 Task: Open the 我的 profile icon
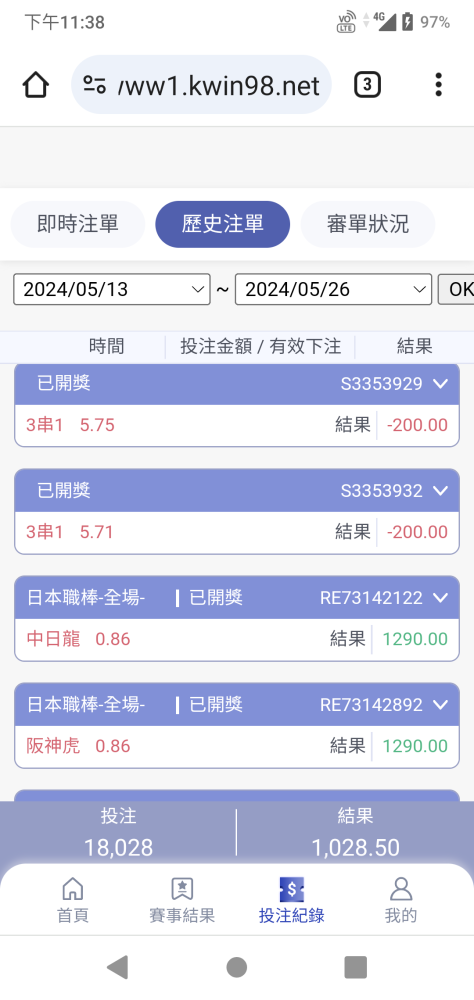(x=401, y=888)
